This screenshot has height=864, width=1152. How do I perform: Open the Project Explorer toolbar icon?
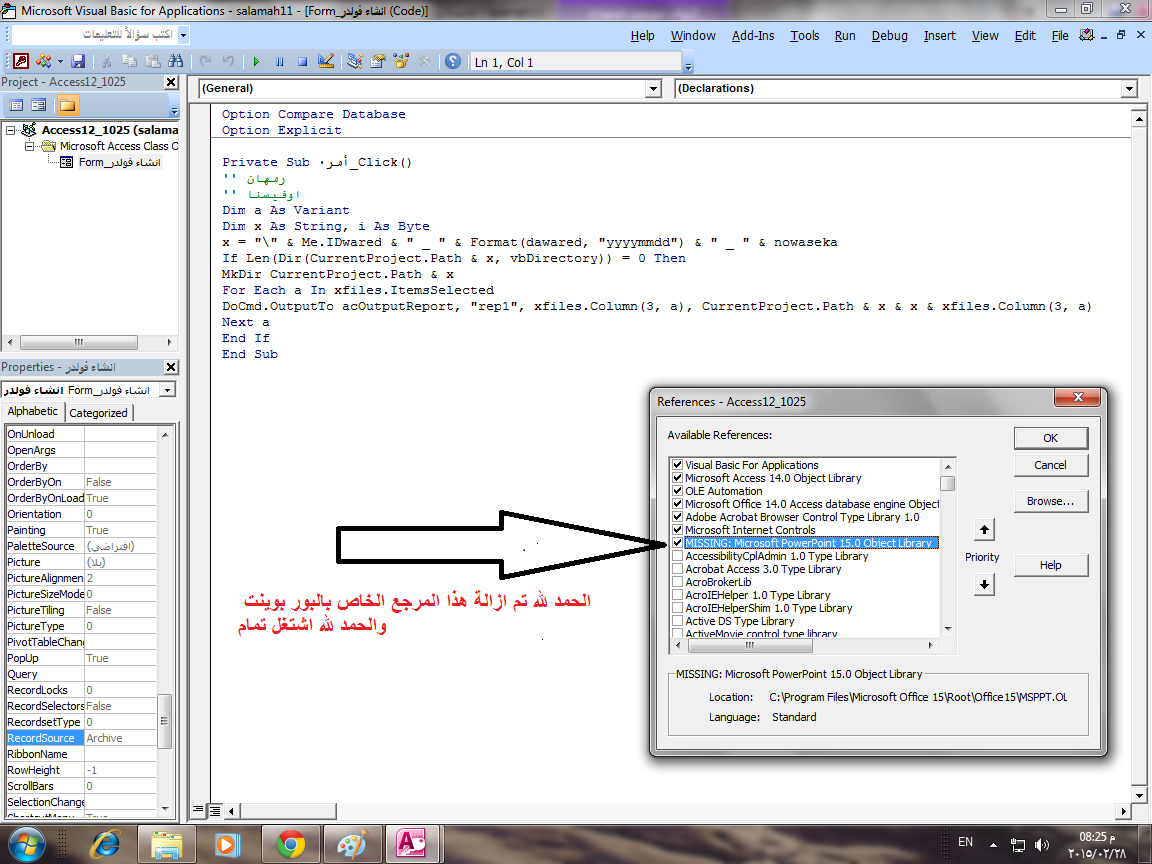click(x=355, y=62)
